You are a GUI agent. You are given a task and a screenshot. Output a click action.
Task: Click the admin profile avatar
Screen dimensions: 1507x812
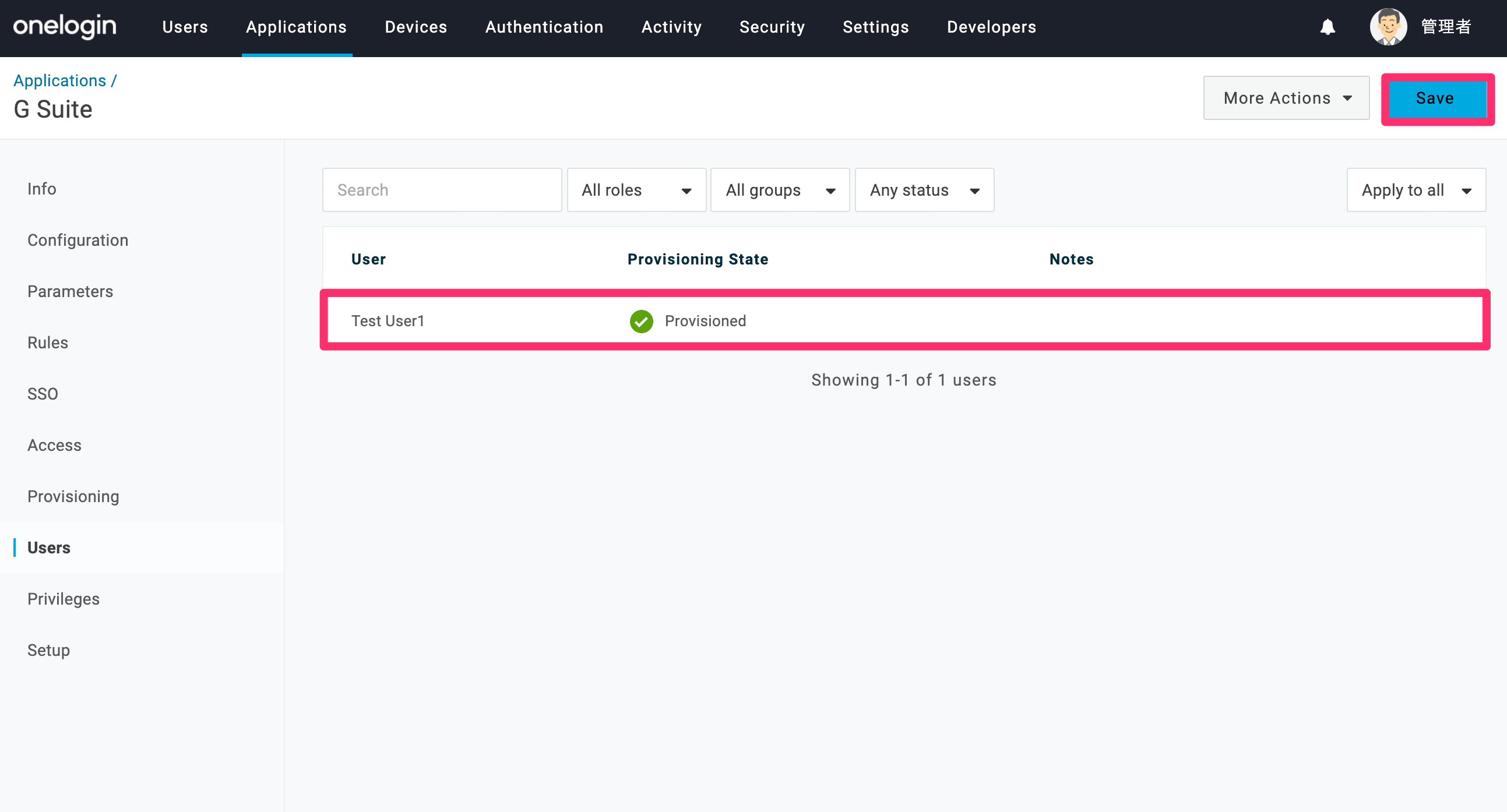1388,27
